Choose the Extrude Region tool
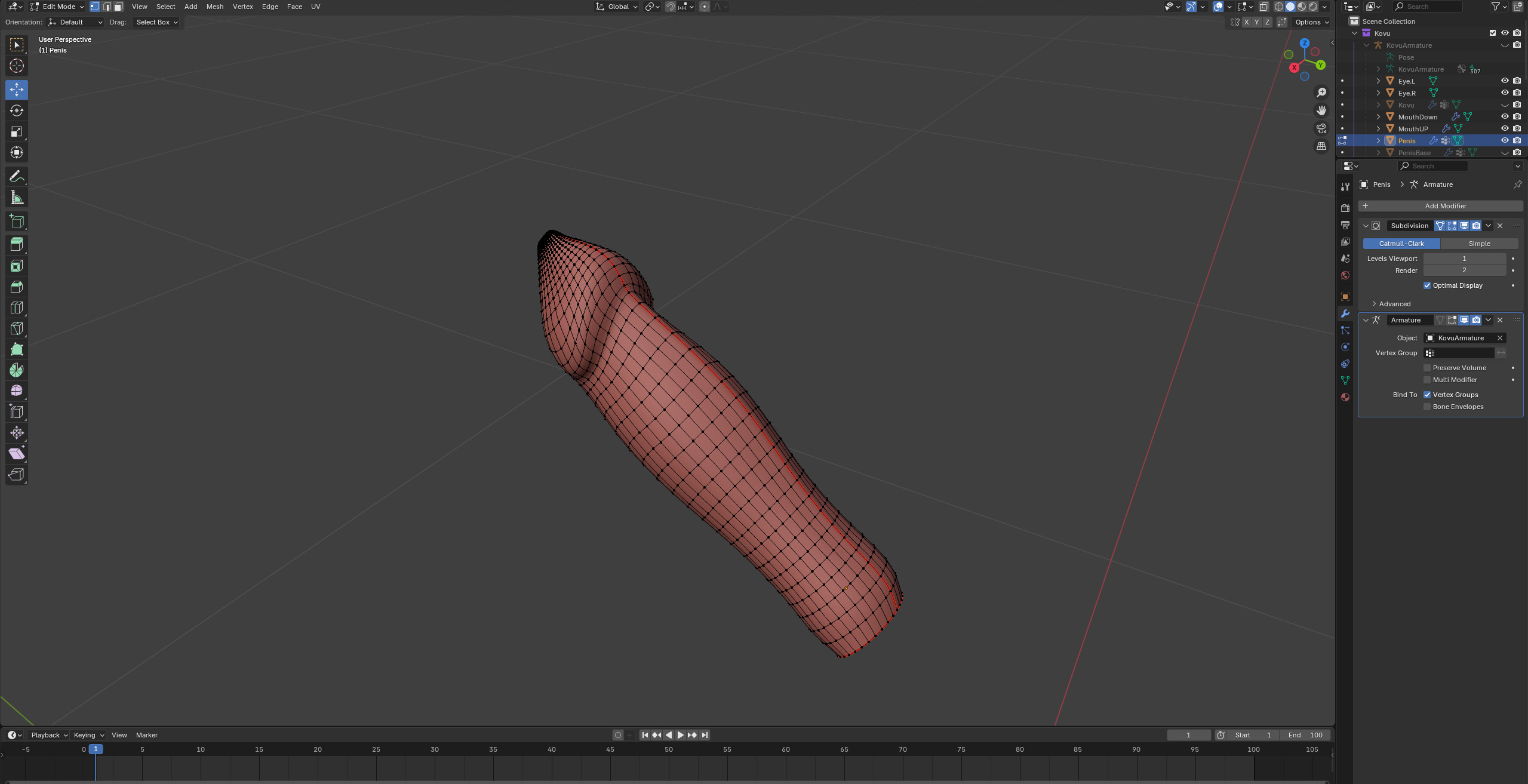1528x784 pixels. tap(17, 244)
